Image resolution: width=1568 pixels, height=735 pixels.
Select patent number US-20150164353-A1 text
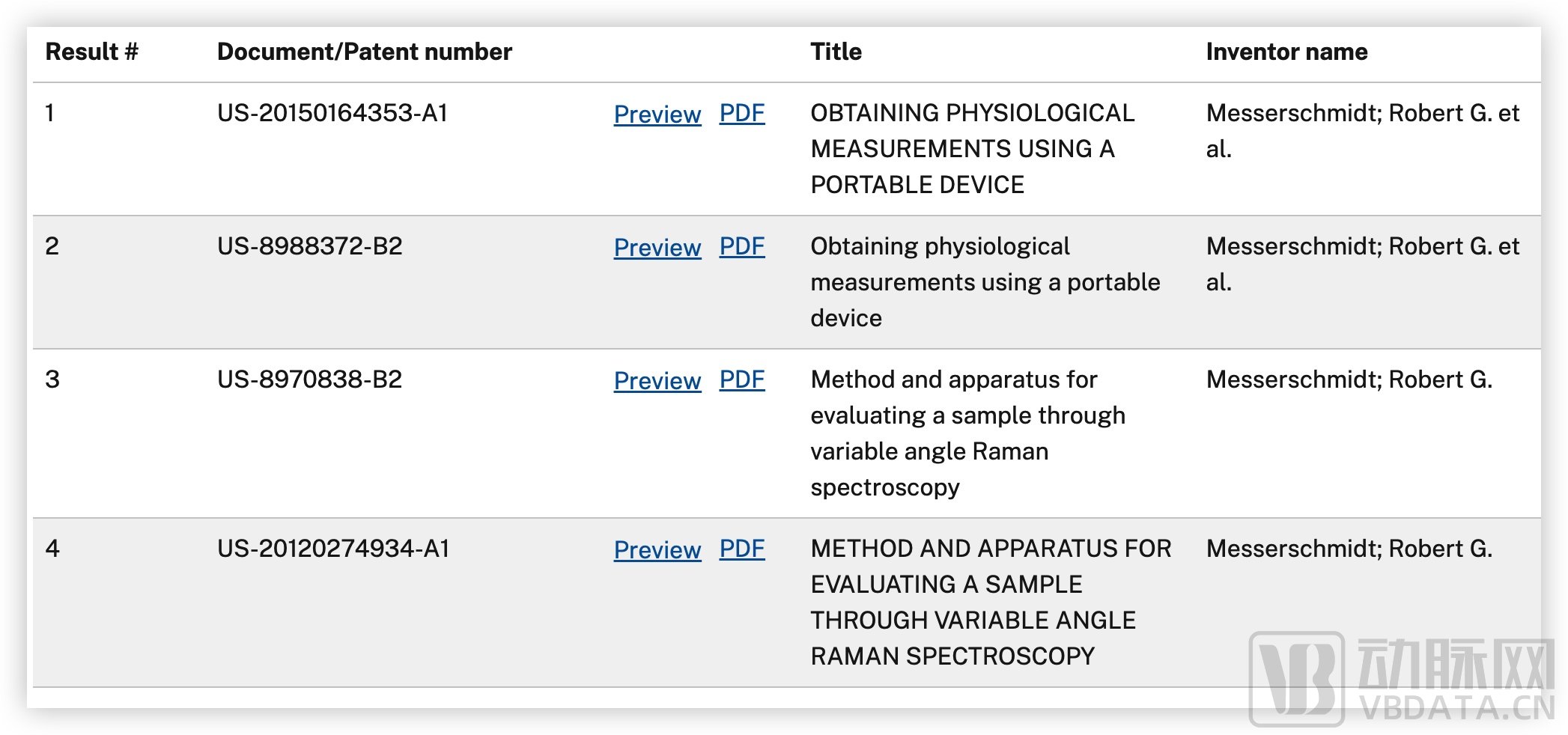coord(332,113)
